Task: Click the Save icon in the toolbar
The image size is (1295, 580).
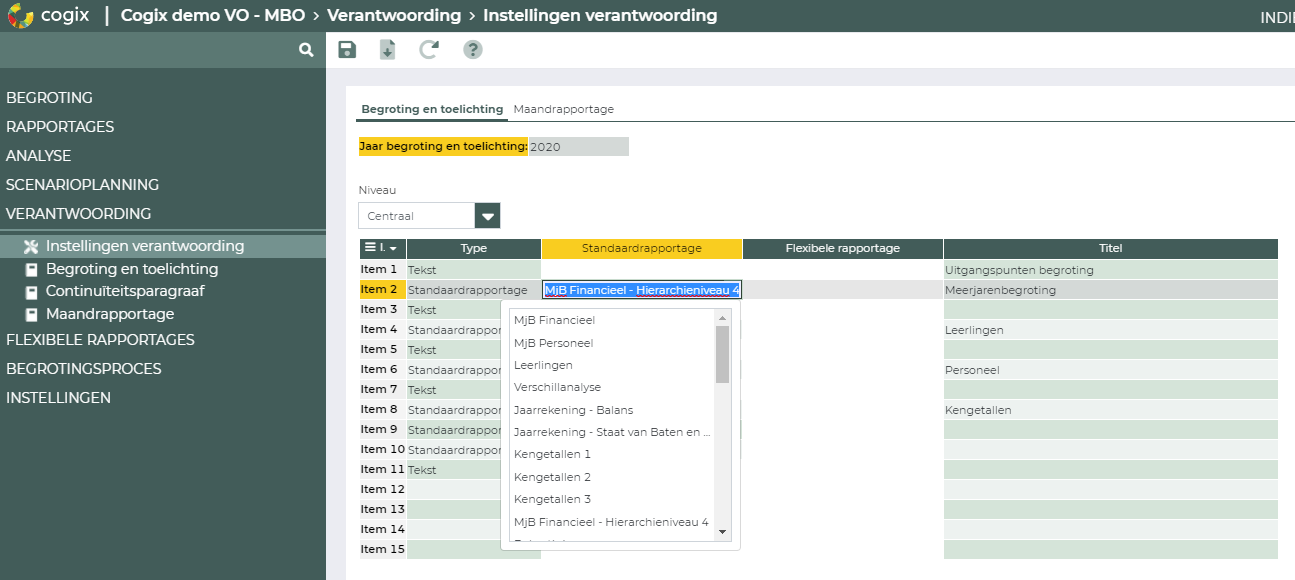Action: point(347,48)
